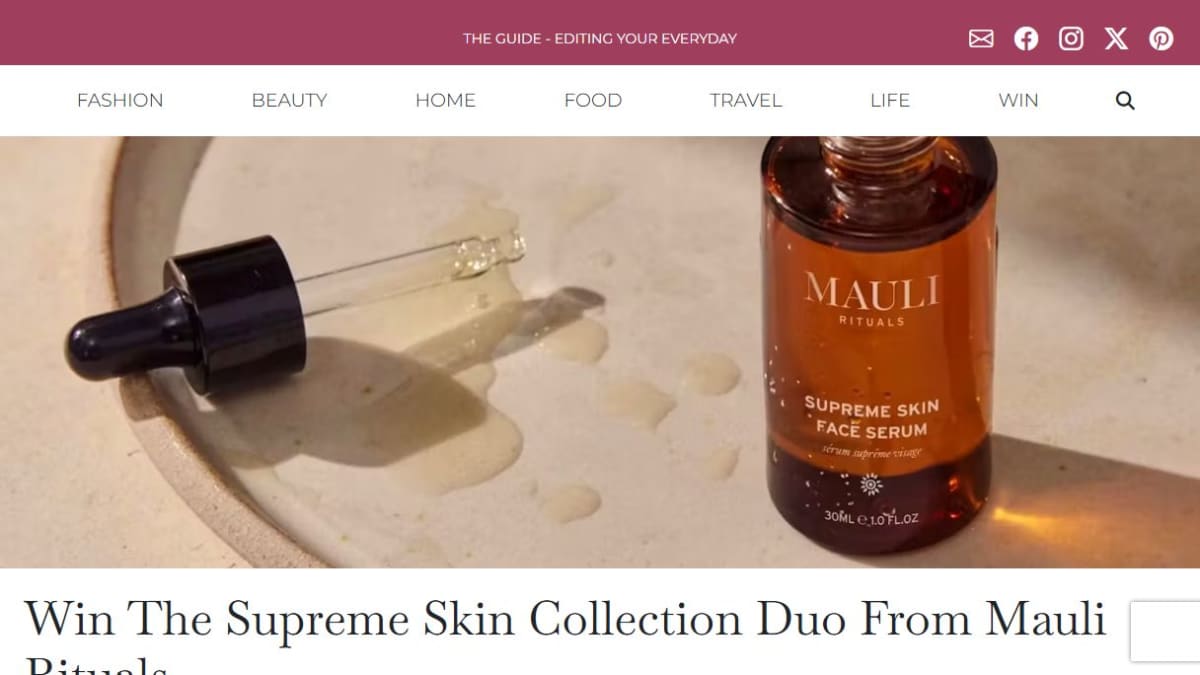Screen dimensions: 1200x675
Task: Click the email envelope icon
Action: tap(981, 39)
